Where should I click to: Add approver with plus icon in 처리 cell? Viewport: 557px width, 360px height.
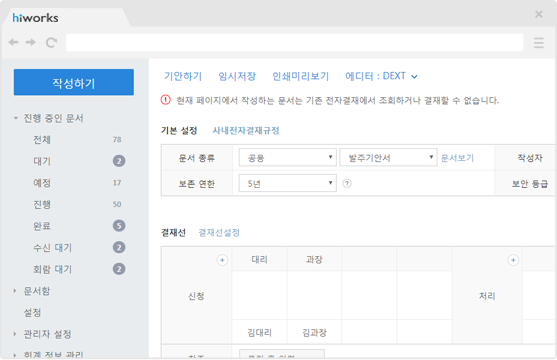tap(513, 260)
